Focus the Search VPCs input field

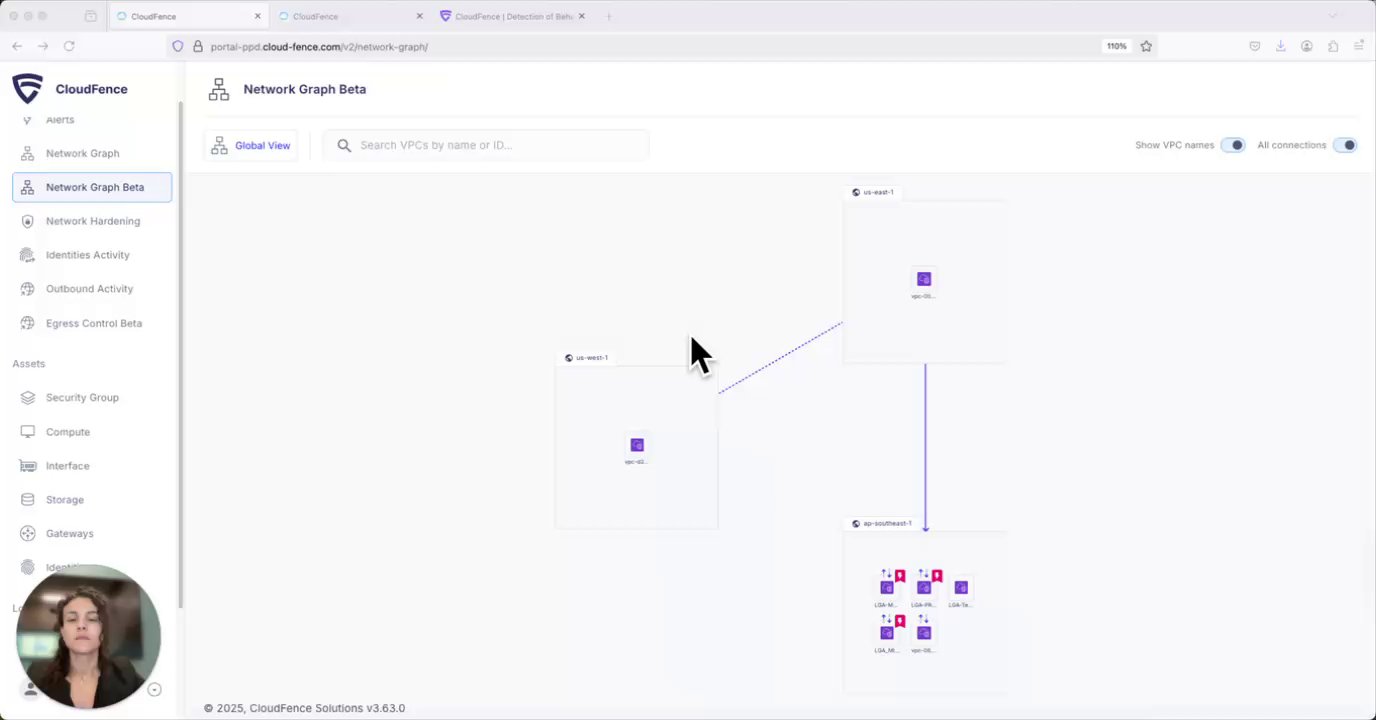click(486, 145)
